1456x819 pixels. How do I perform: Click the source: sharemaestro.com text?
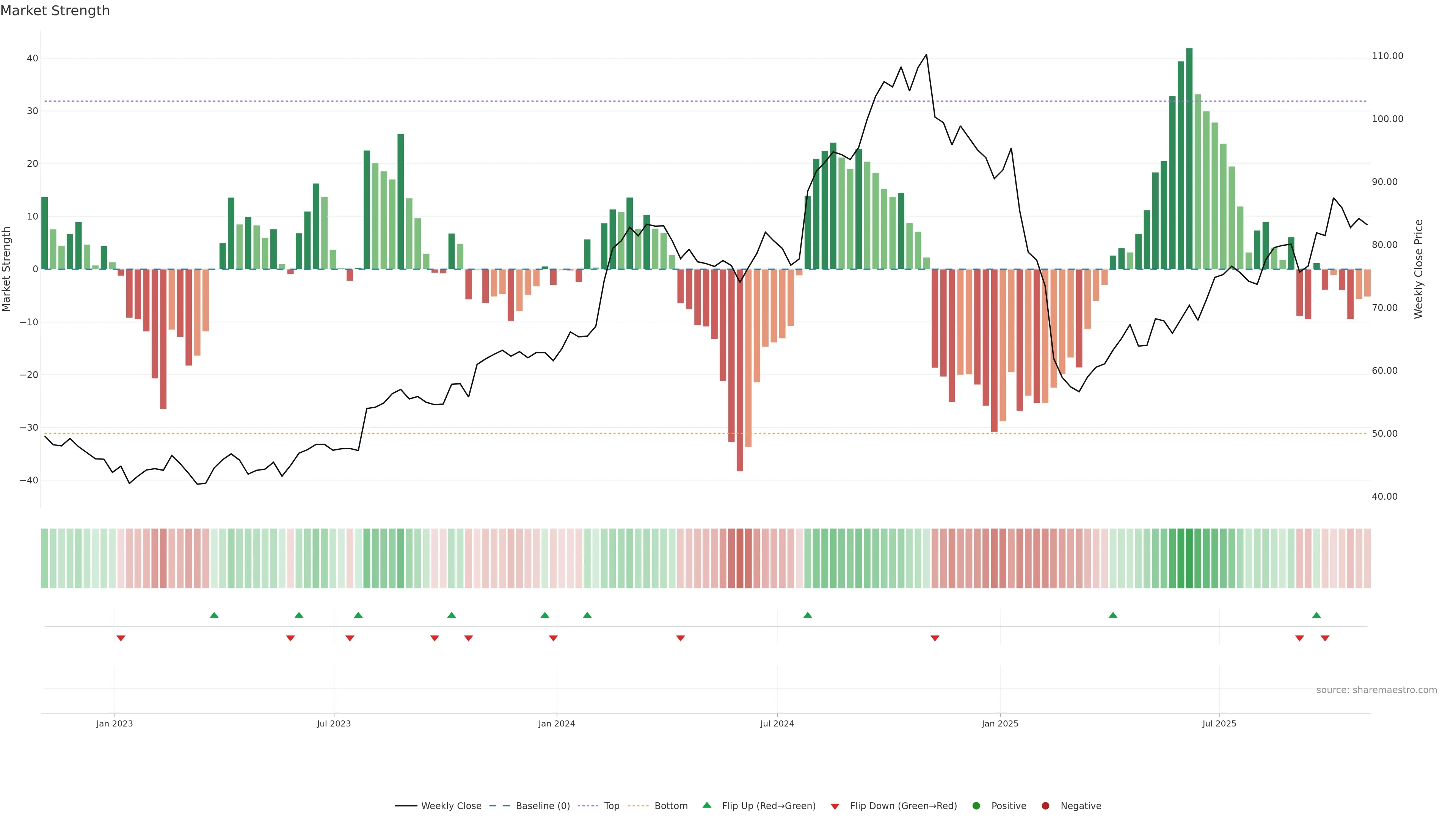[x=1376, y=690]
